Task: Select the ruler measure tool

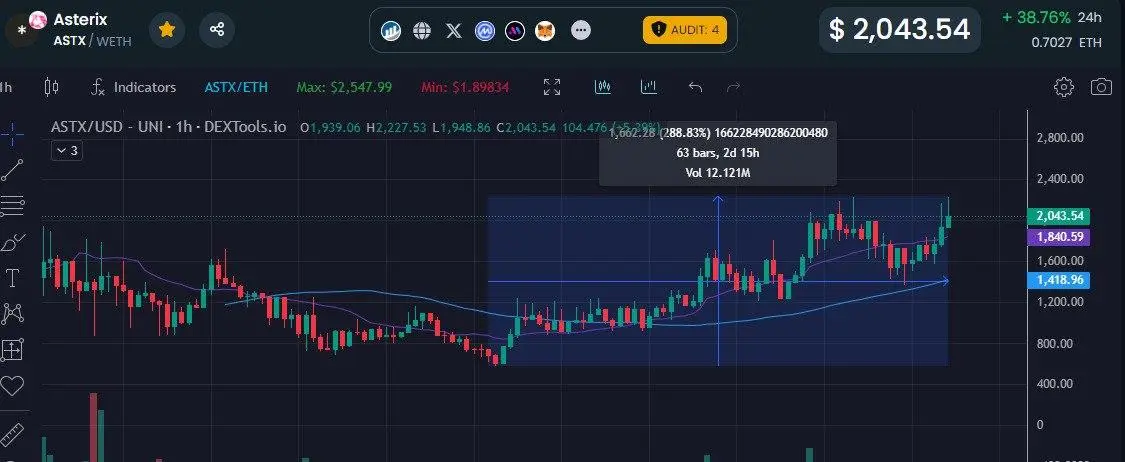Action: coord(11,435)
